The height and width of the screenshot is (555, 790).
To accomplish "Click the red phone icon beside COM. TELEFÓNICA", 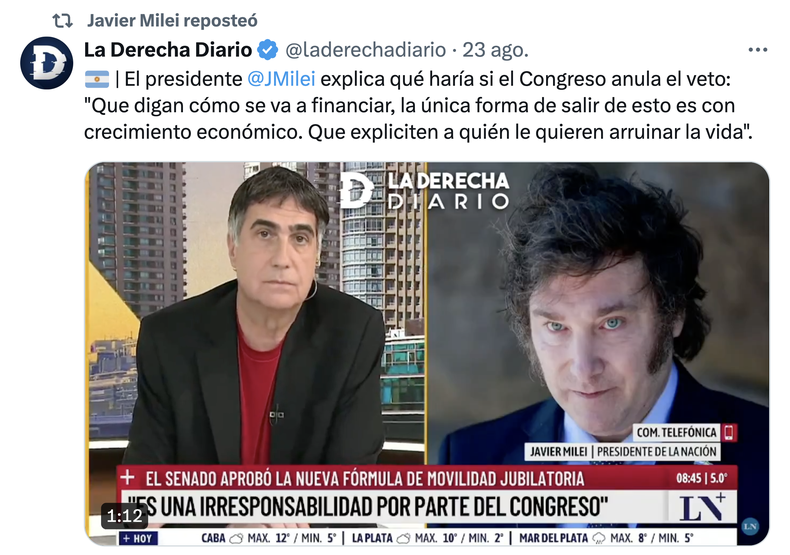I will point(729,432).
